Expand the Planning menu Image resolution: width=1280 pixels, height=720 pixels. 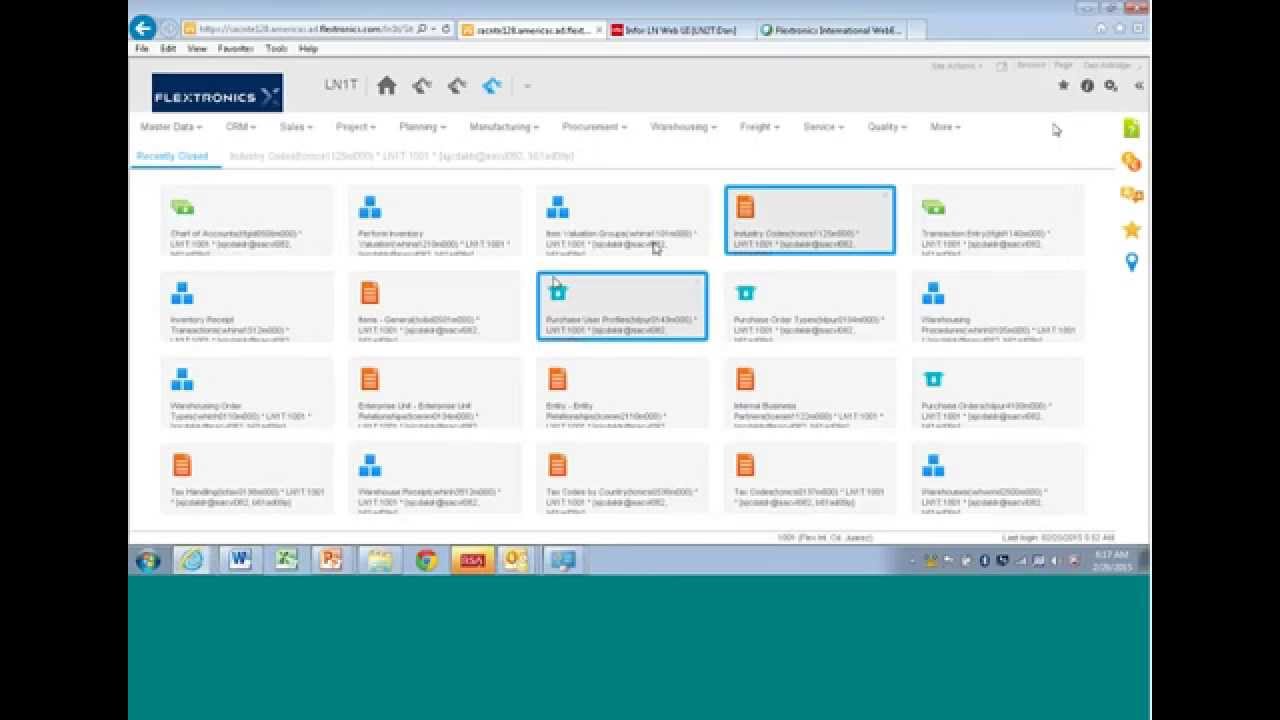(422, 127)
